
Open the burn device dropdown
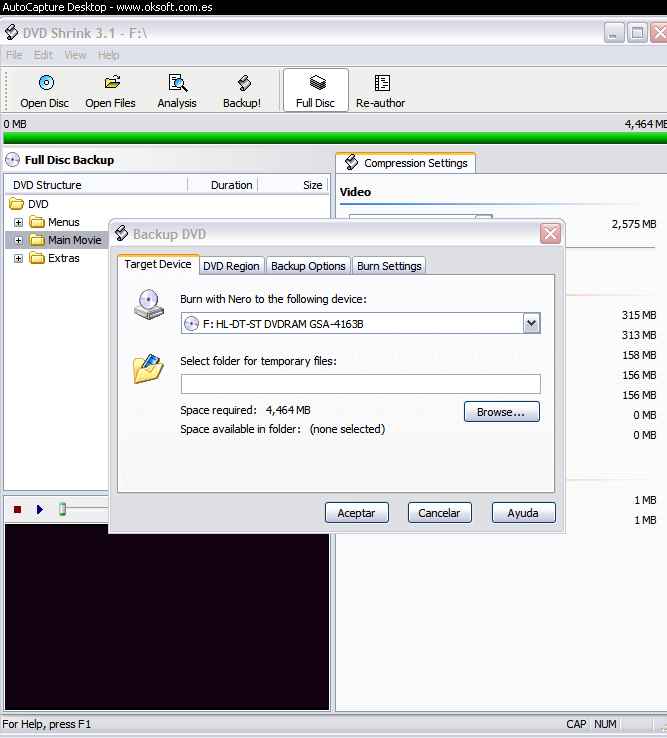pyautogui.click(x=531, y=323)
